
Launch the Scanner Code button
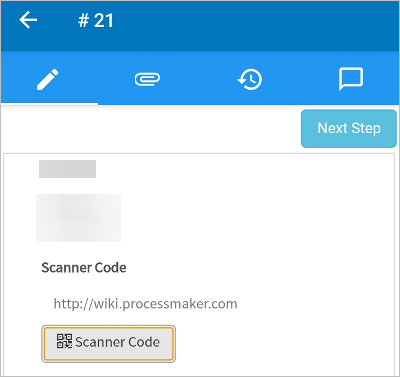point(108,344)
